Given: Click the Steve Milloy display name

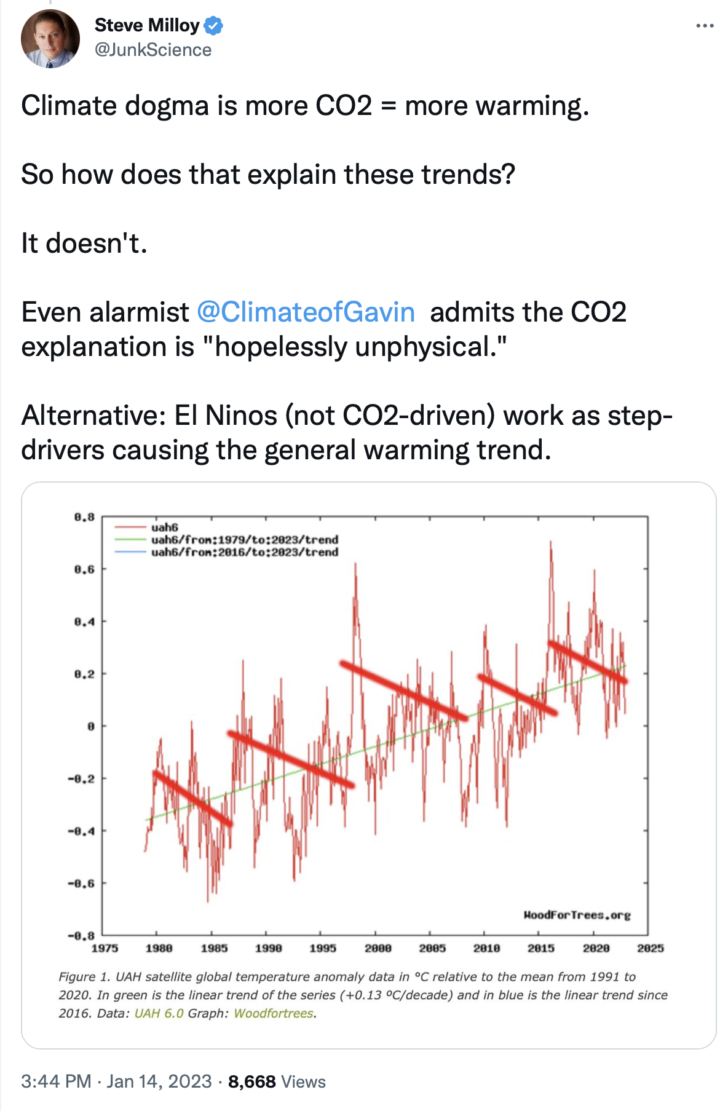Looking at the screenshot, I should 147,26.
